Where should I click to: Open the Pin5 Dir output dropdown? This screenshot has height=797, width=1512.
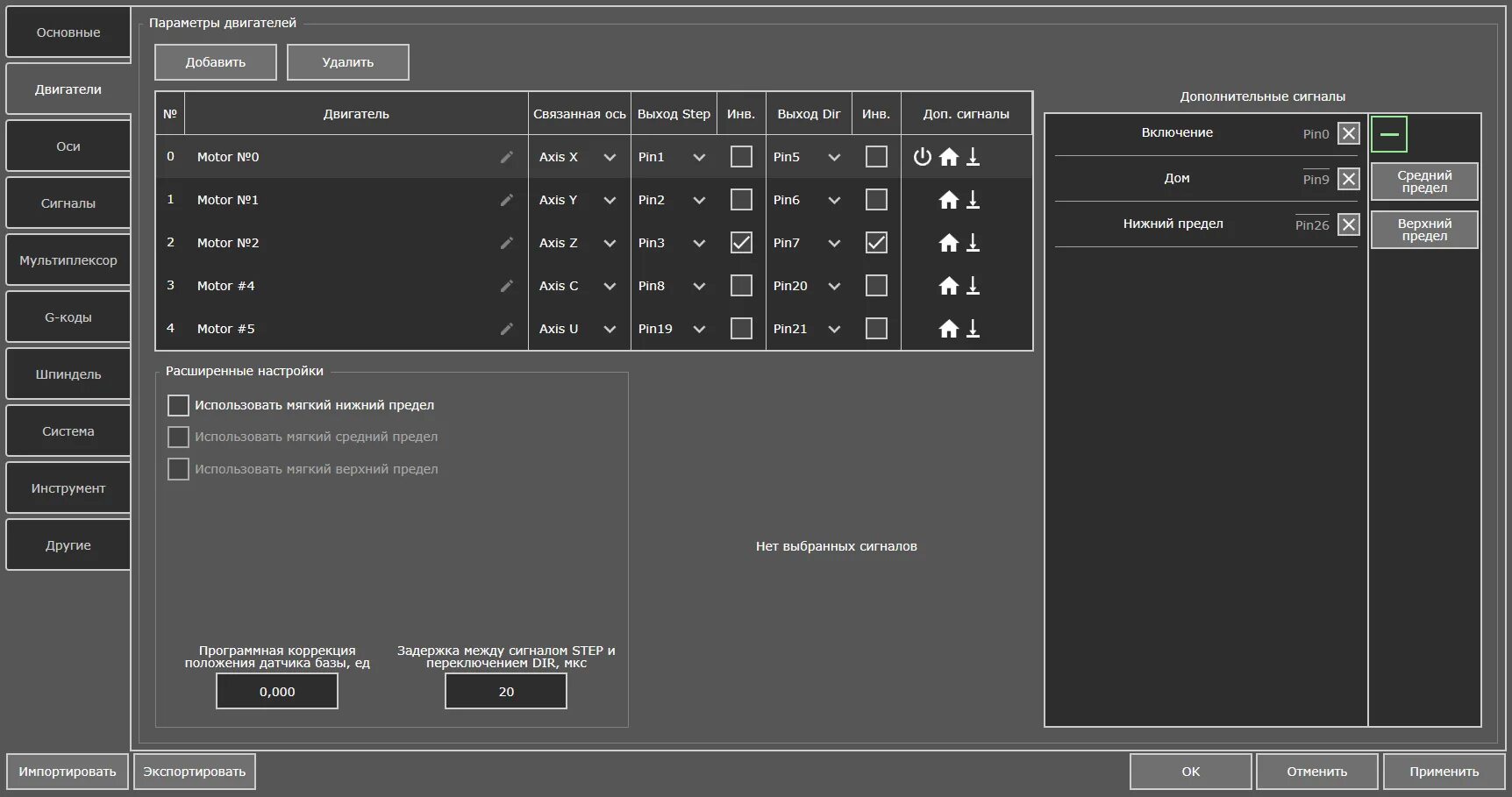809,157
